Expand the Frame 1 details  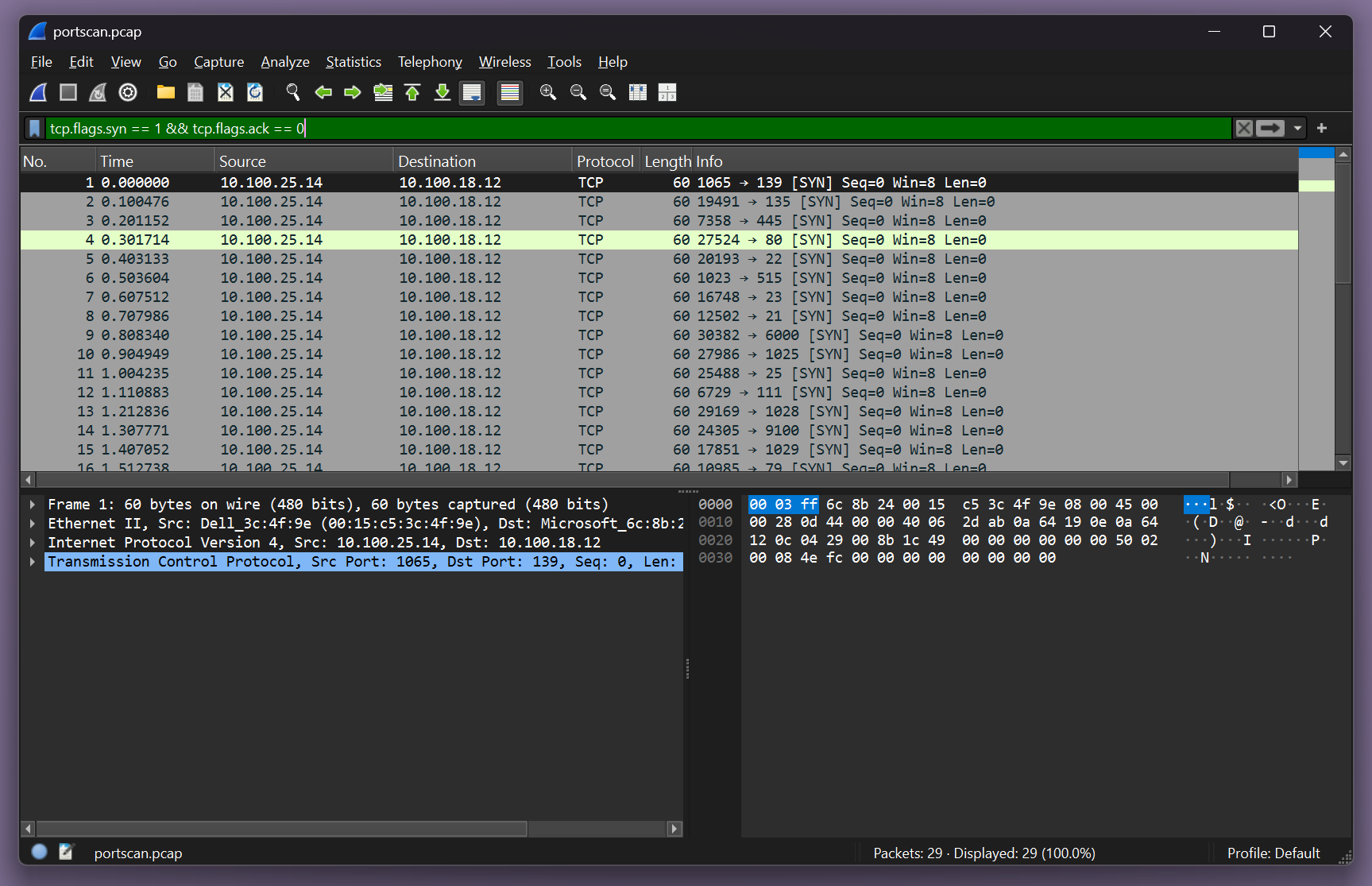[32, 505]
